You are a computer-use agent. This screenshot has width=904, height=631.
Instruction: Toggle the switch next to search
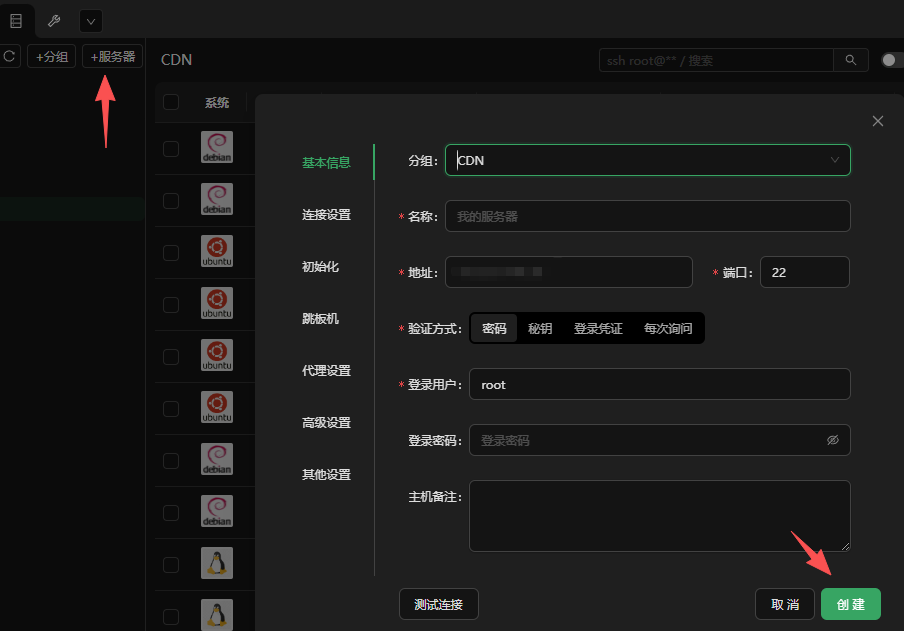coord(892,60)
